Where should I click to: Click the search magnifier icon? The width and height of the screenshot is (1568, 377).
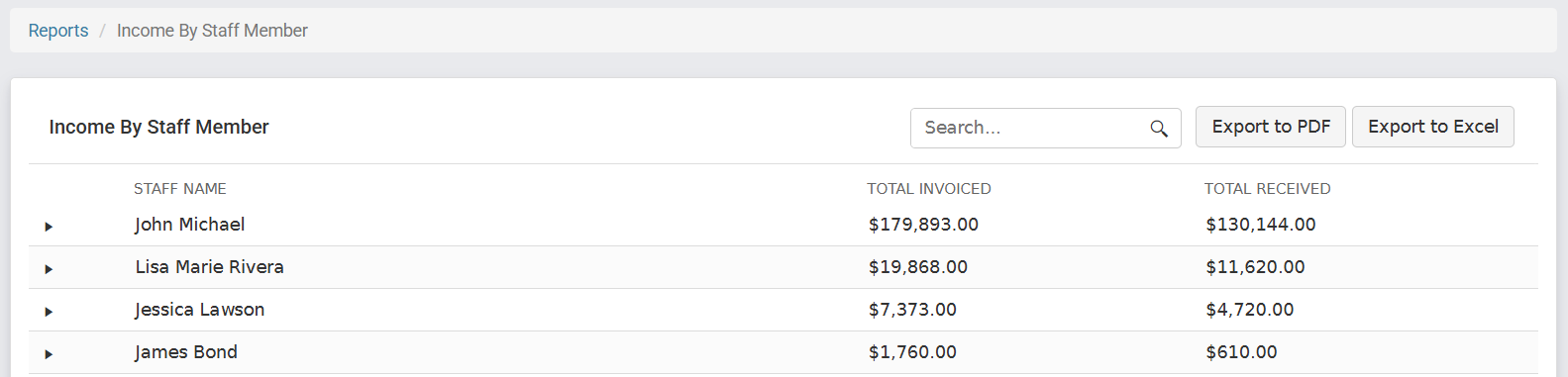pyautogui.click(x=1159, y=129)
